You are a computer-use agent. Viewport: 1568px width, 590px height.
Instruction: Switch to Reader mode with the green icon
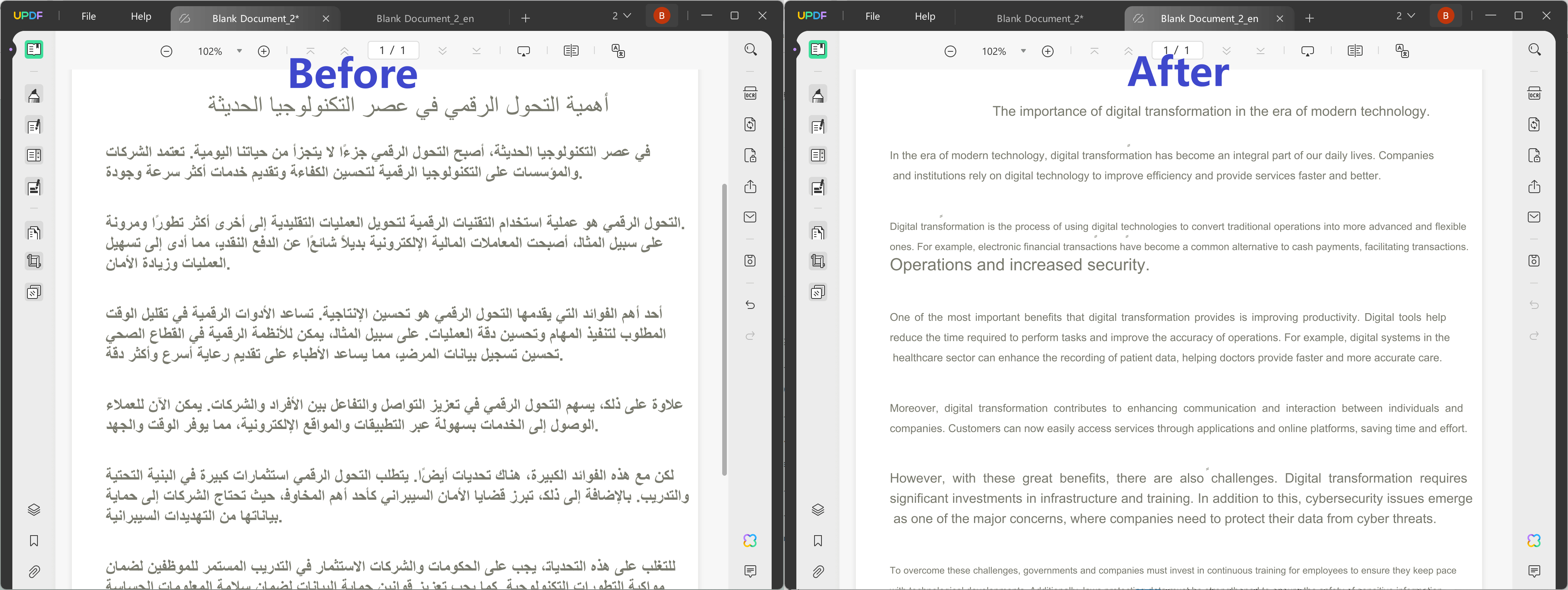coord(34,49)
